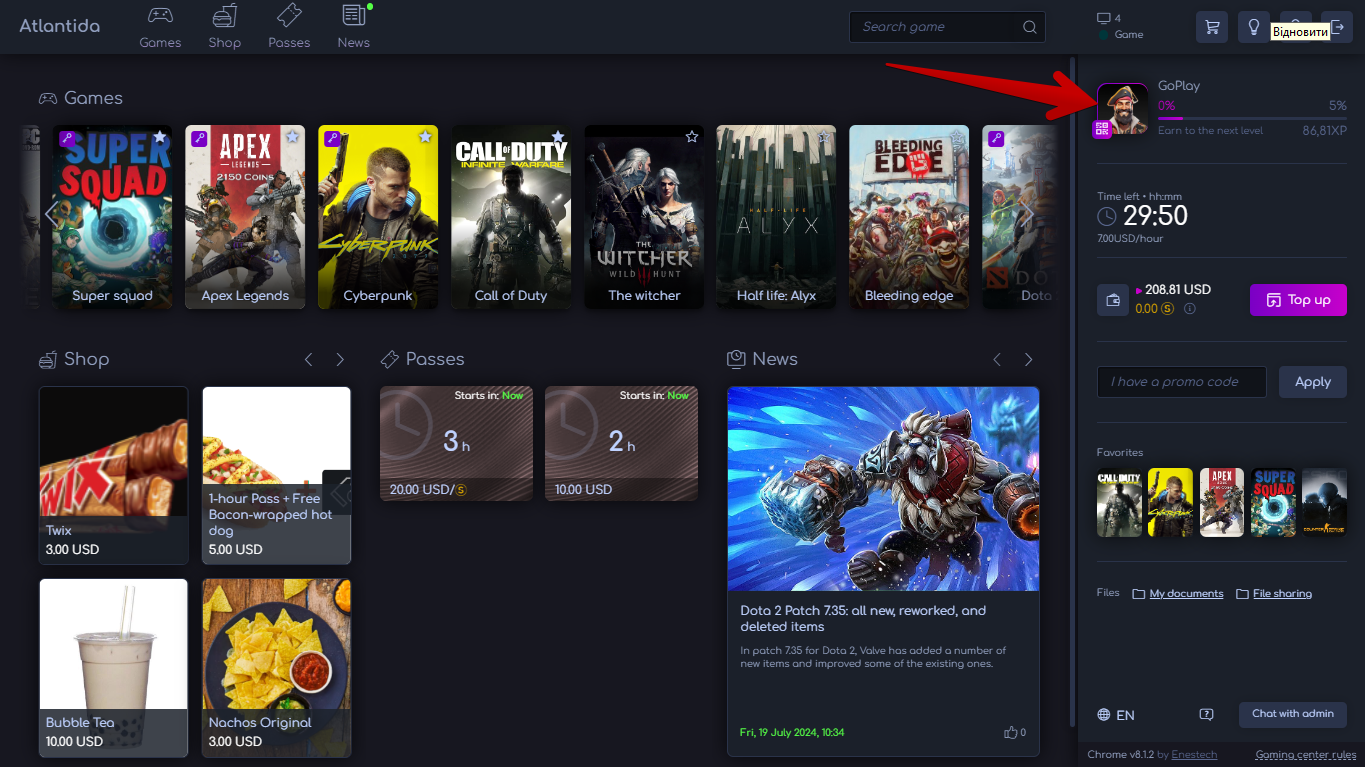
Task: Unfavorite Apex Legends using its star
Action: [x=292, y=136]
